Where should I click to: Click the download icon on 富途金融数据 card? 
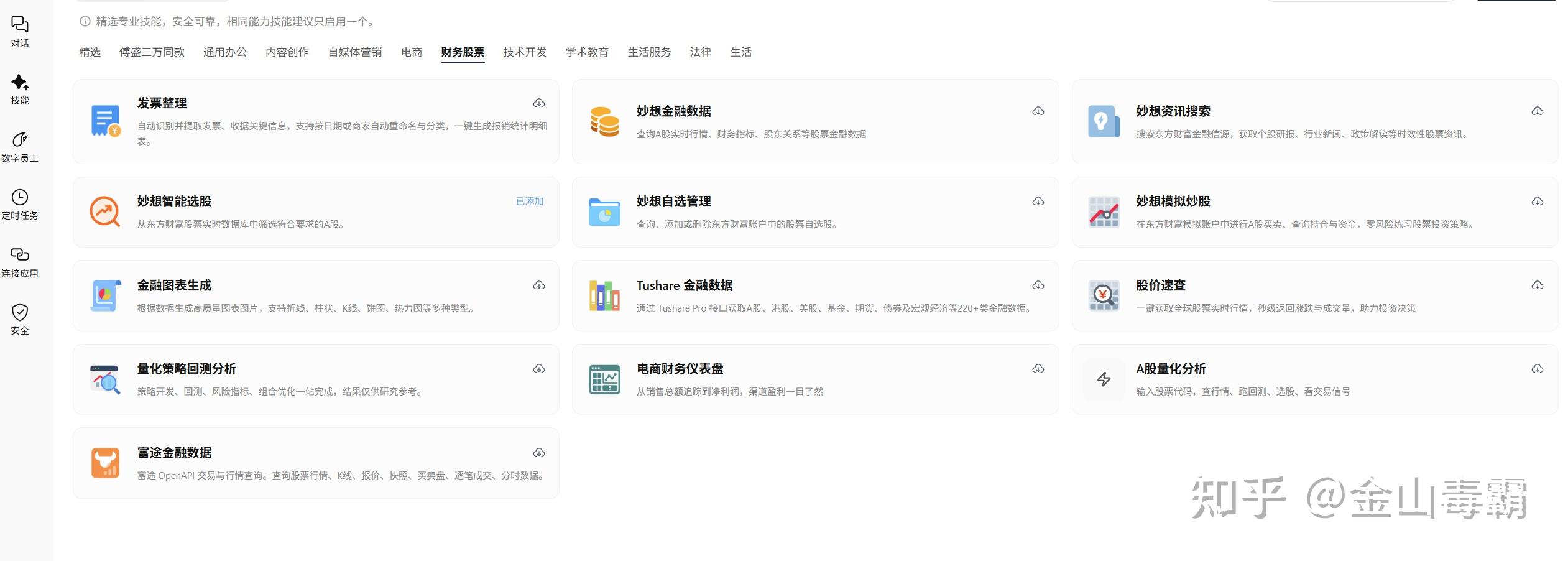(x=539, y=453)
